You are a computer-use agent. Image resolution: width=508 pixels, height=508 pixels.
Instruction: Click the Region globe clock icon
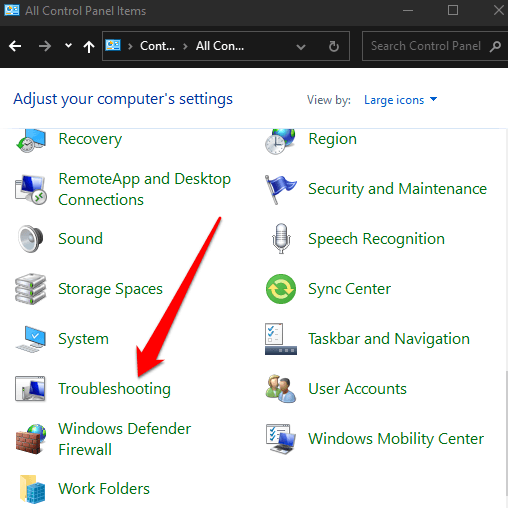pyautogui.click(x=280, y=141)
